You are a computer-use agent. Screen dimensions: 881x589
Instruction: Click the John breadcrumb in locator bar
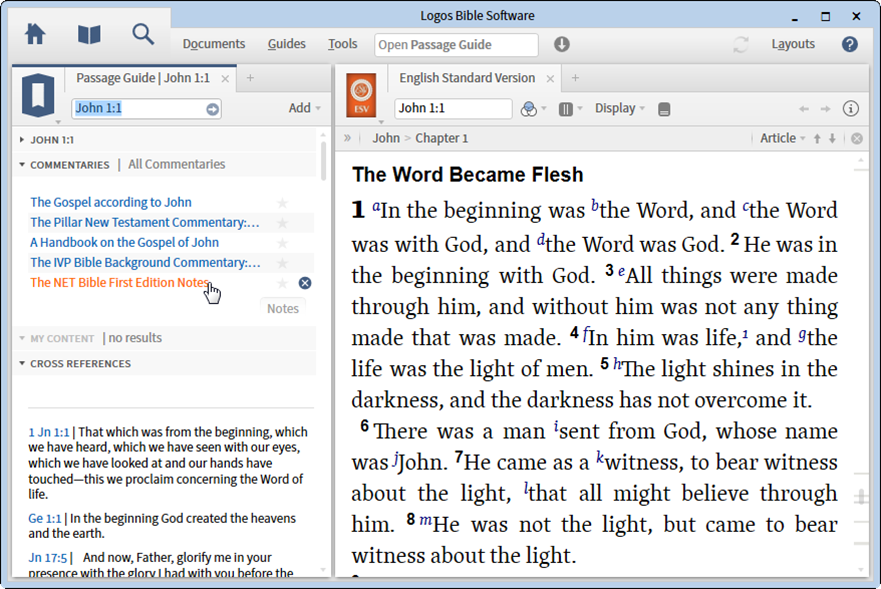point(386,138)
